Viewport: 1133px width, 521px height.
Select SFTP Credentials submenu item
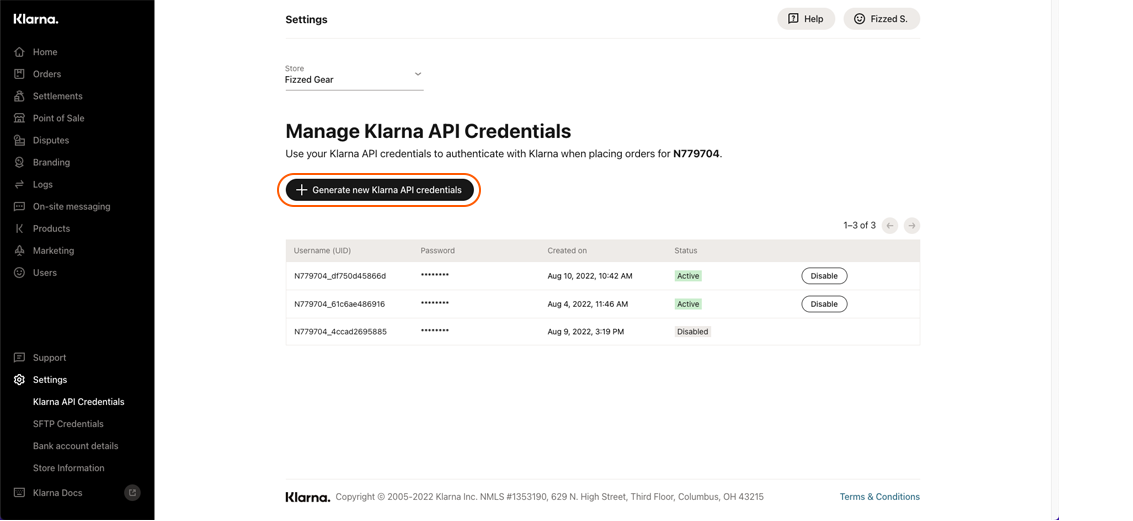coord(68,424)
